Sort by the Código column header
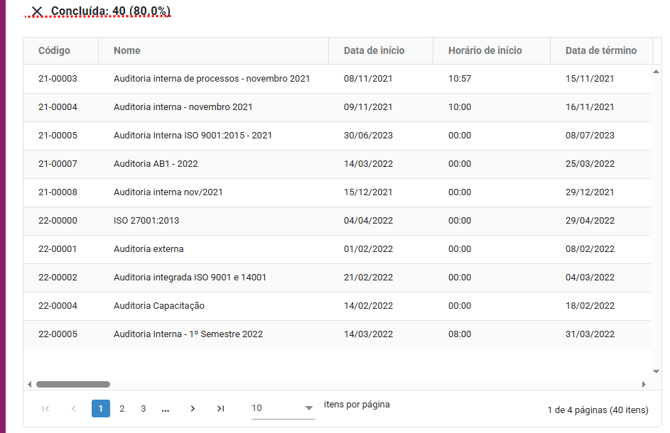The image size is (670, 433). [54, 50]
